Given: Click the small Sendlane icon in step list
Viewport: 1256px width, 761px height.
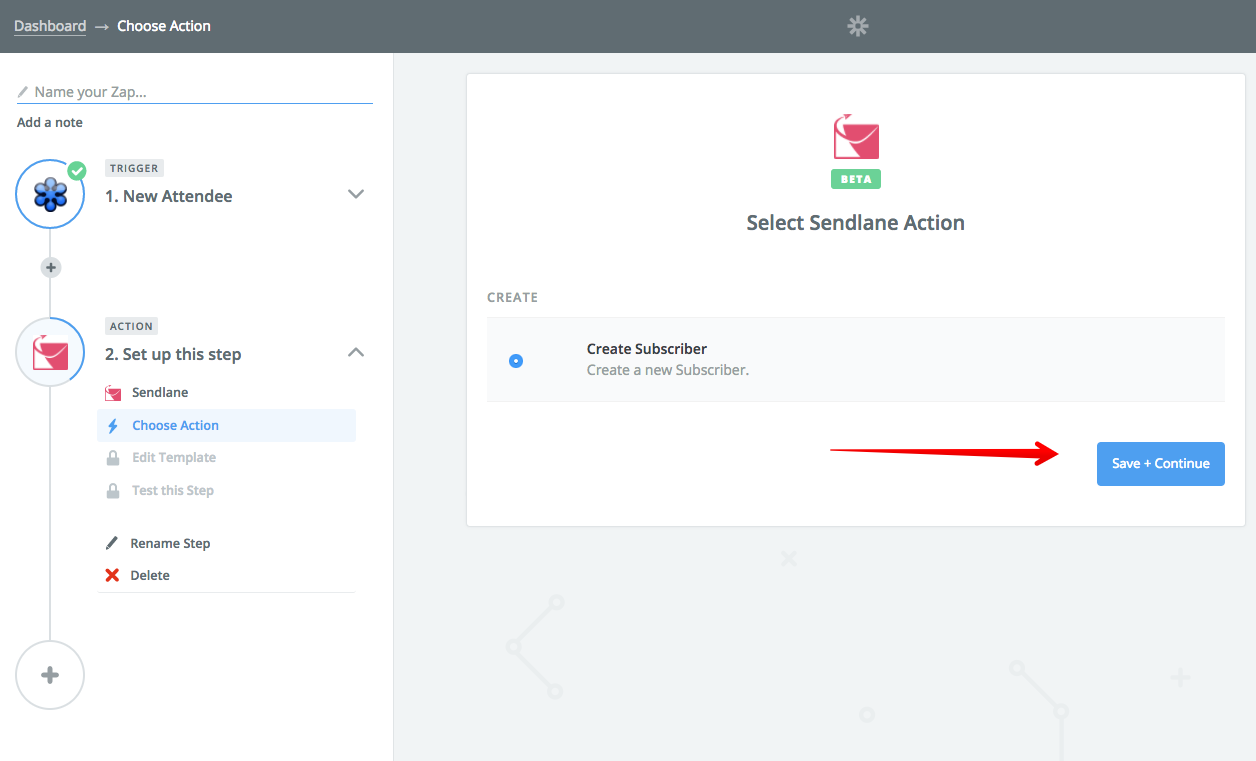Looking at the screenshot, I should click(113, 393).
